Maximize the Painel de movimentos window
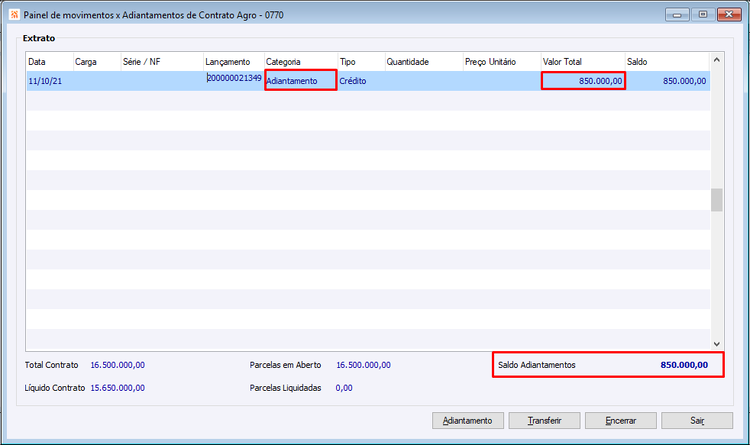 [703, 14]
